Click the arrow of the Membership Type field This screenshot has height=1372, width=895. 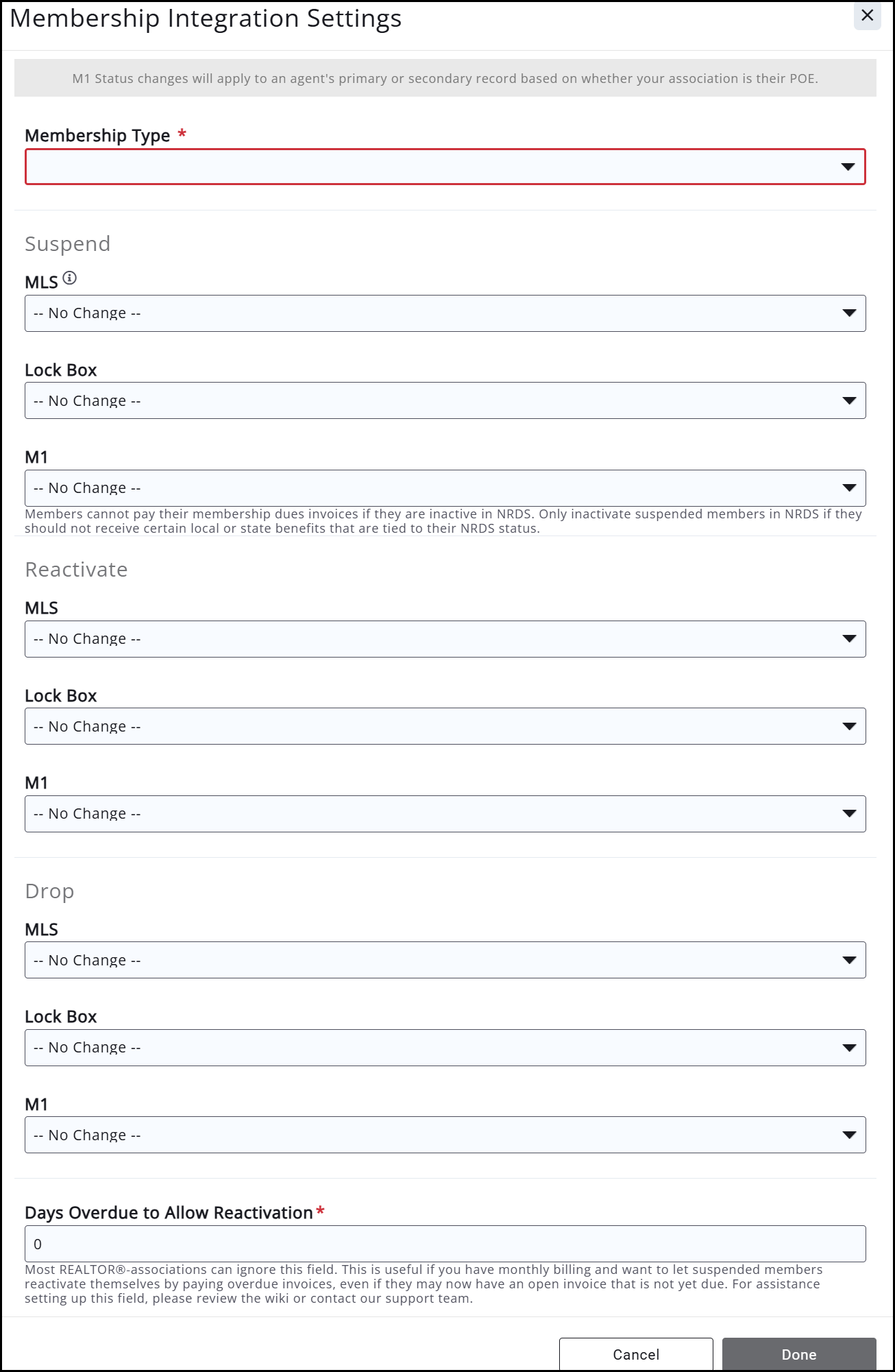[x=848, y=167]
